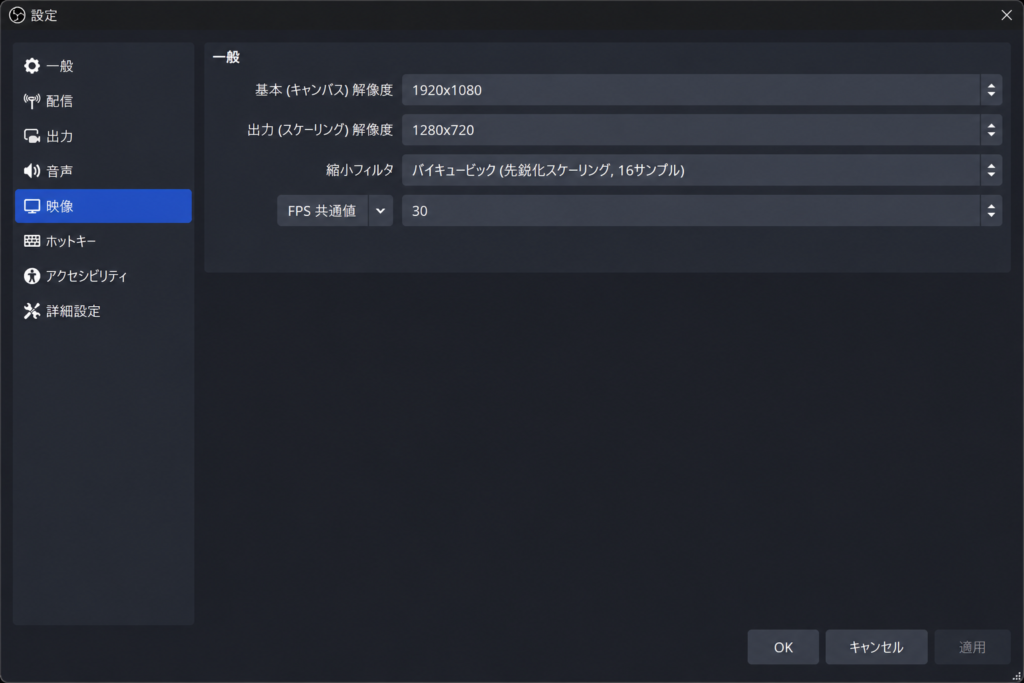This screenshot has width=1024, height=683.
Task: Open the 詳細設定 settings label
Action: tap(73, 311)
